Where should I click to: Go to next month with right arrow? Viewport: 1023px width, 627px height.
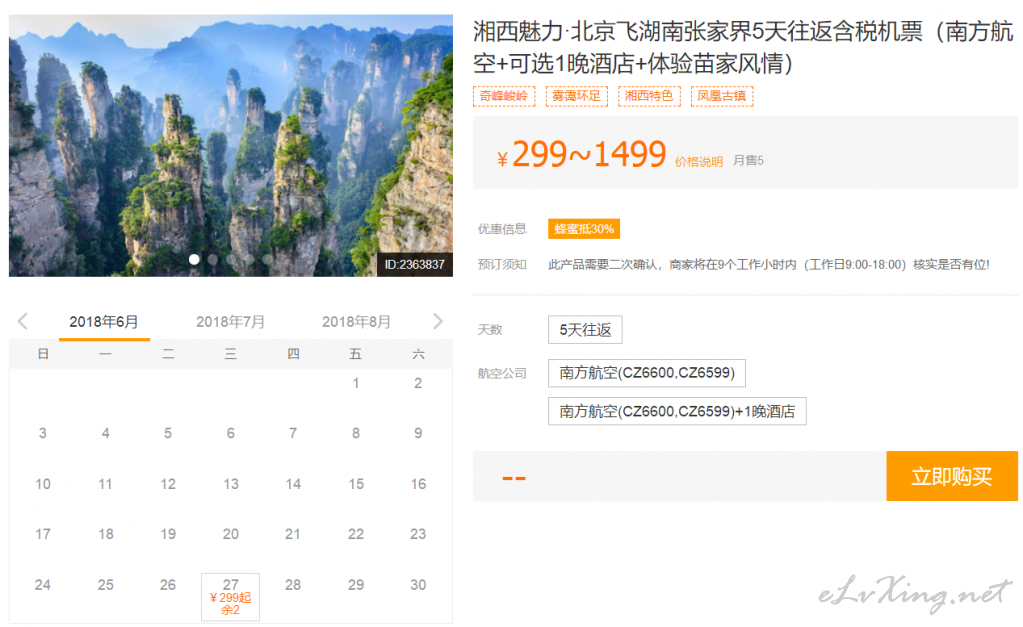tap(438, 321)
